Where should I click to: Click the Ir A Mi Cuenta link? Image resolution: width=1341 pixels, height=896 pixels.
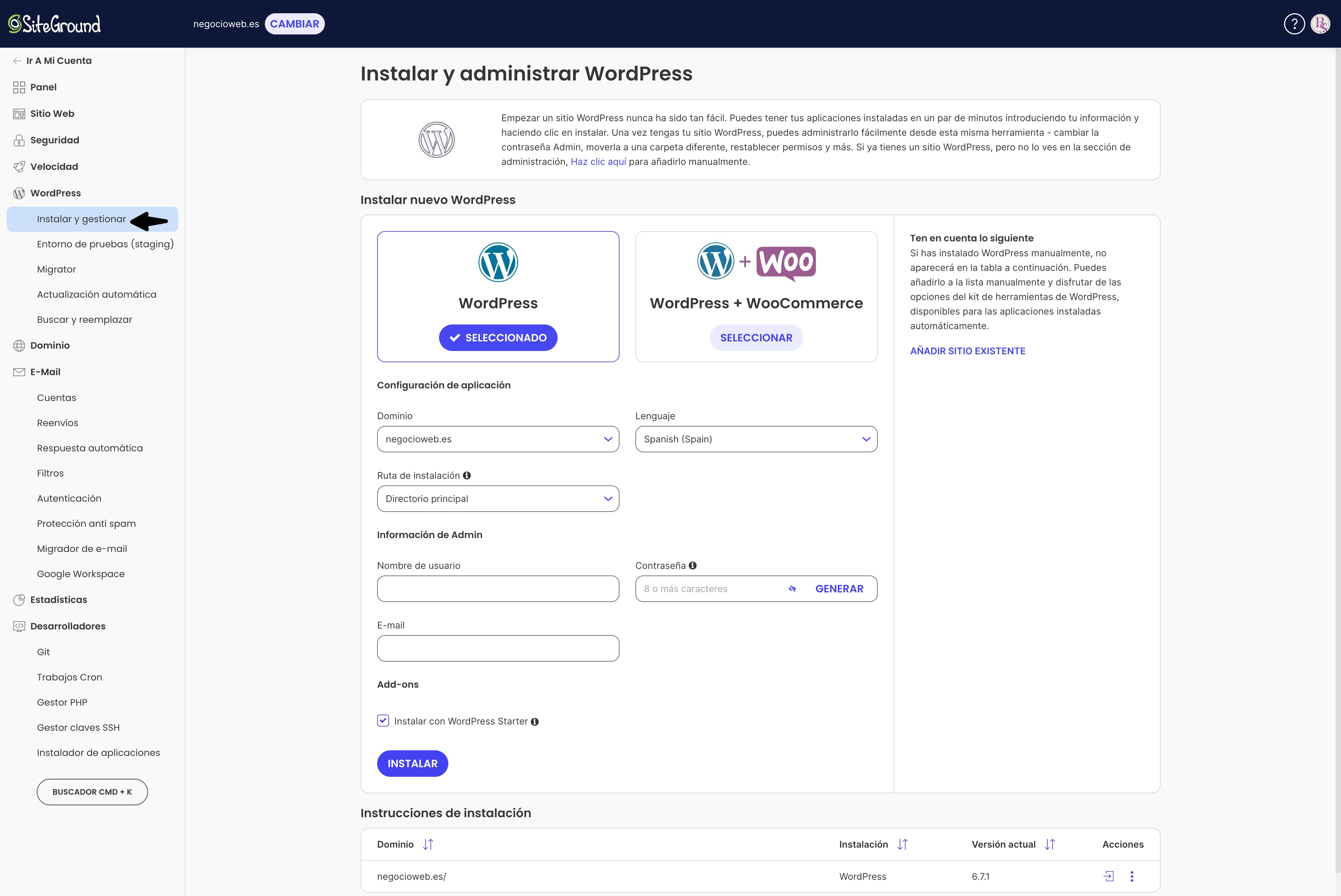[x=59, y=61]
